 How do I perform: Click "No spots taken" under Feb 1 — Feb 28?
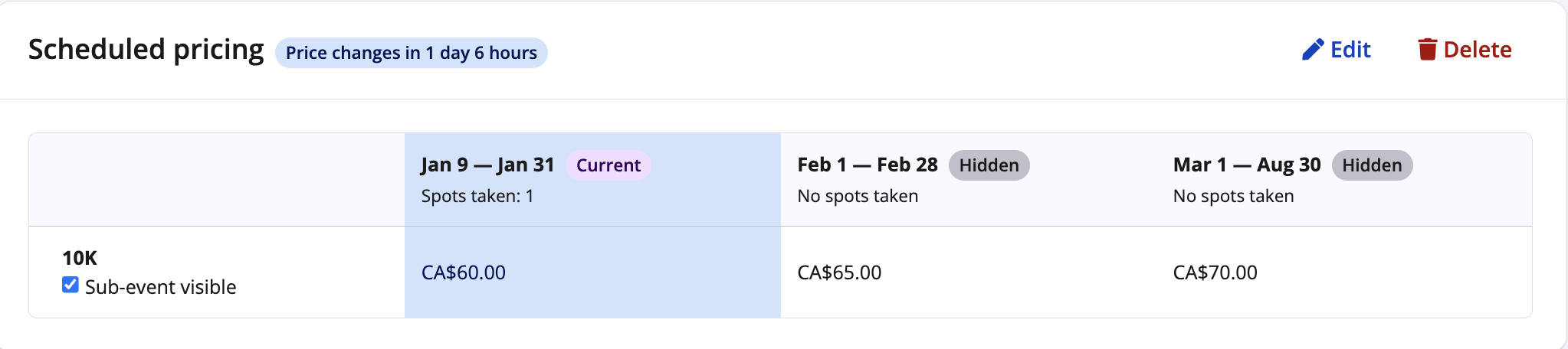click(x=858, y=196)
